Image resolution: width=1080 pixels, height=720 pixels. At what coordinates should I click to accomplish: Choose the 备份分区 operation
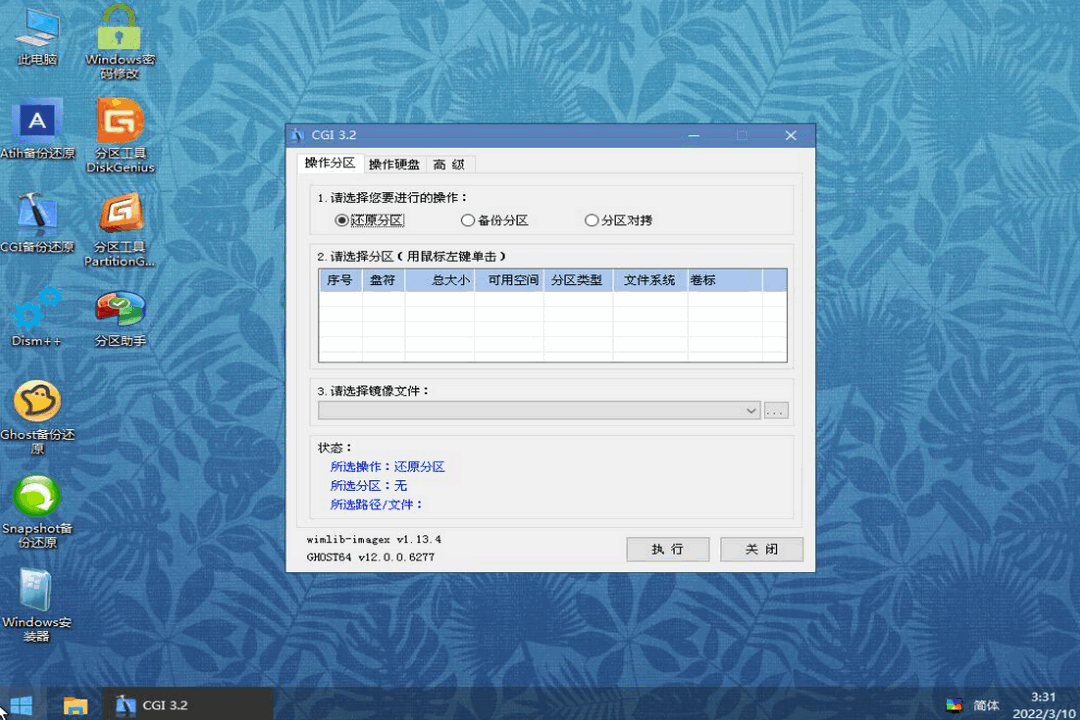[x=467, y=220]
